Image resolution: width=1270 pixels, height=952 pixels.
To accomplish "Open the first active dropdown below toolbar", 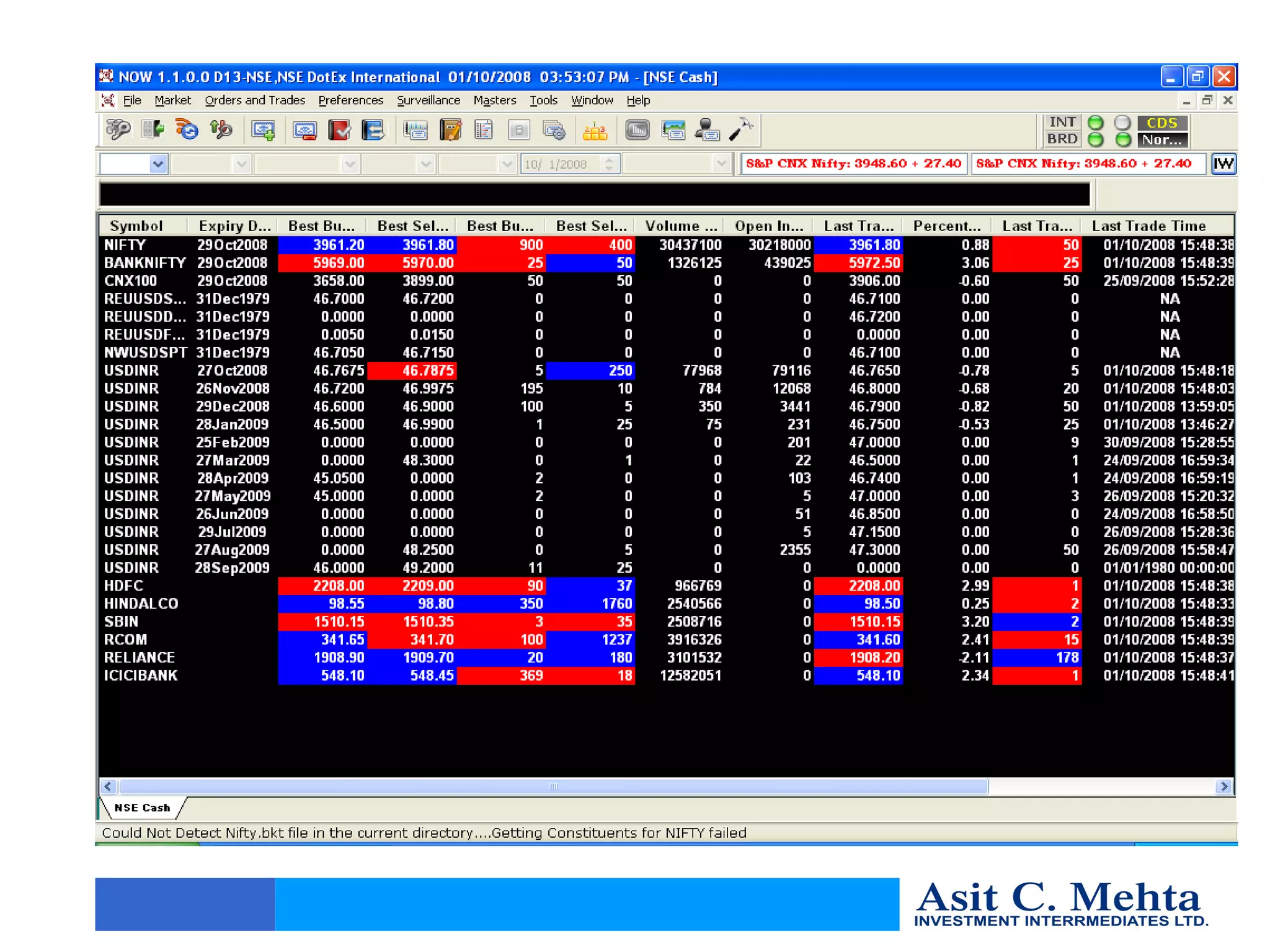I will click(x=158, y=164).
